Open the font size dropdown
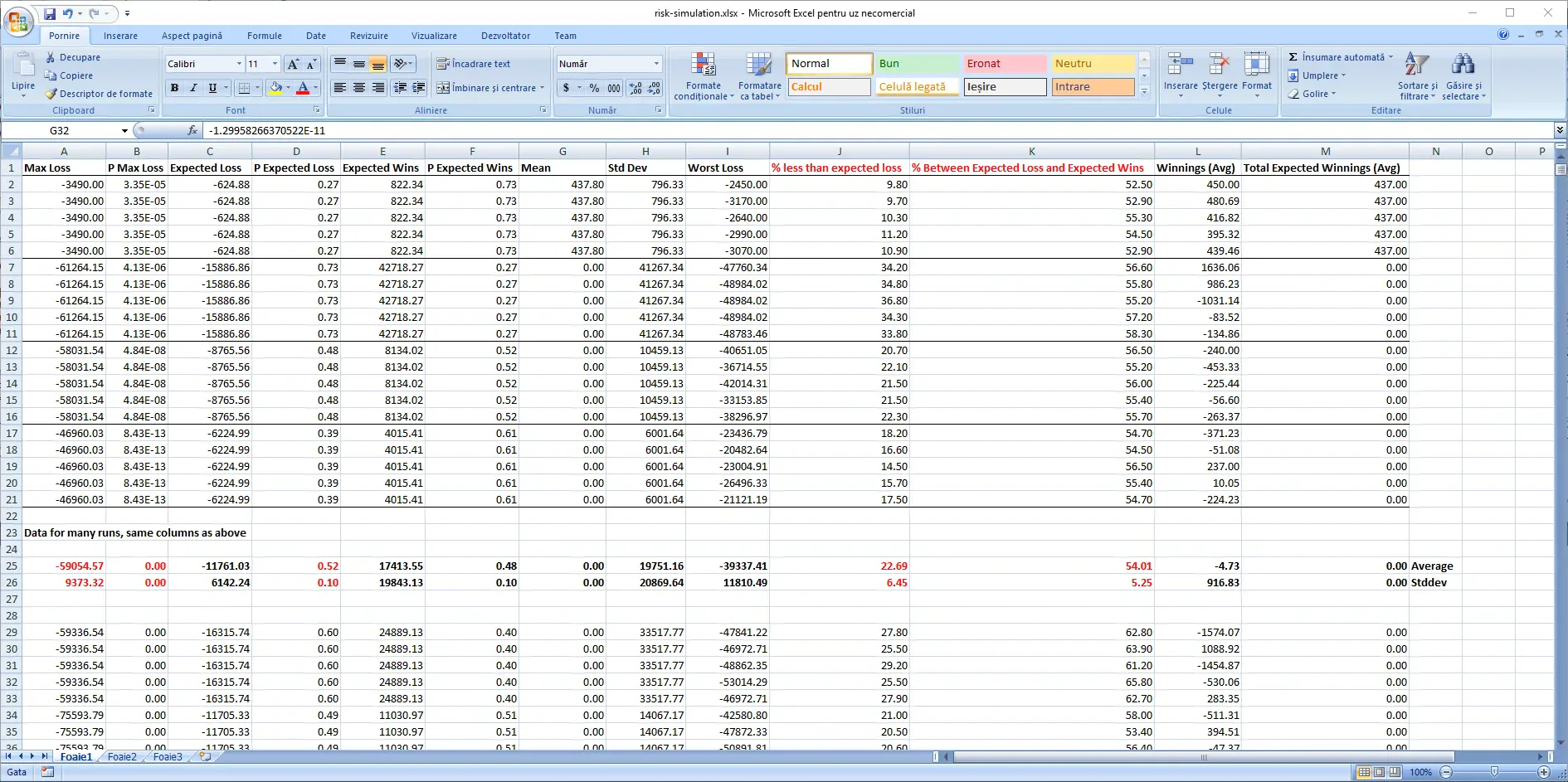This screenshot has width=1568, height=782. tap(275, 64)
